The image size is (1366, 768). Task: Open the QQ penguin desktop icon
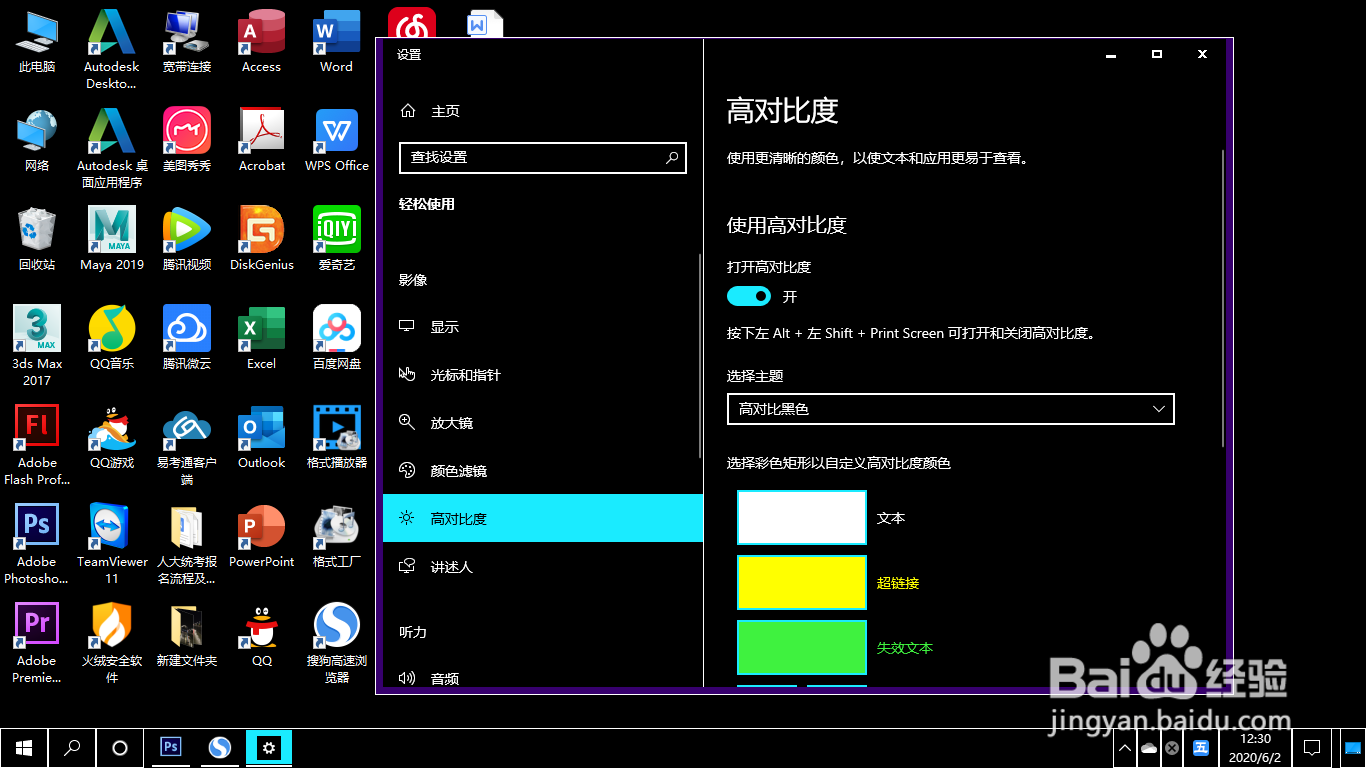point(262,635)
